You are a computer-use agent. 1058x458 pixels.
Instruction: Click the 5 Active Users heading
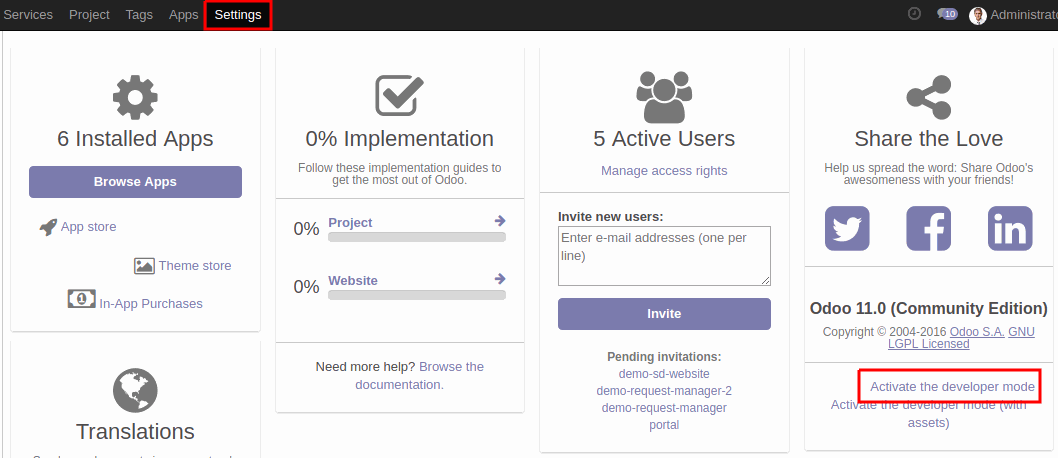click(664, 139)
